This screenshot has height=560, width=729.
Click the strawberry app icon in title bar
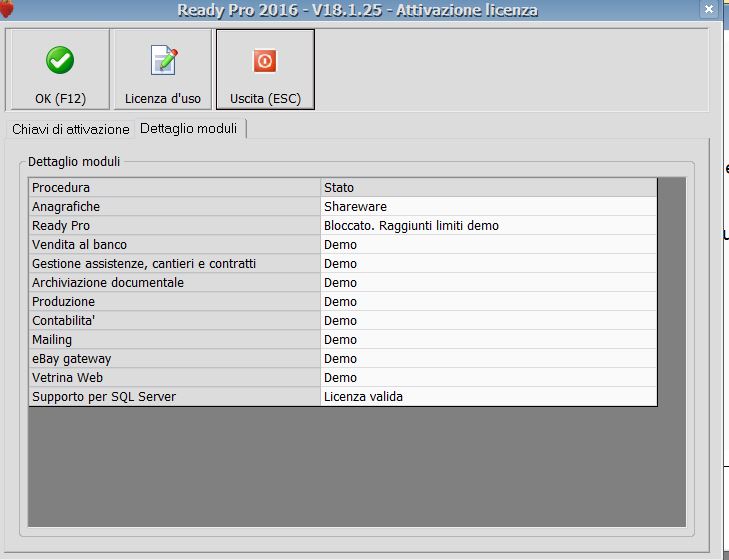(7, 9)
